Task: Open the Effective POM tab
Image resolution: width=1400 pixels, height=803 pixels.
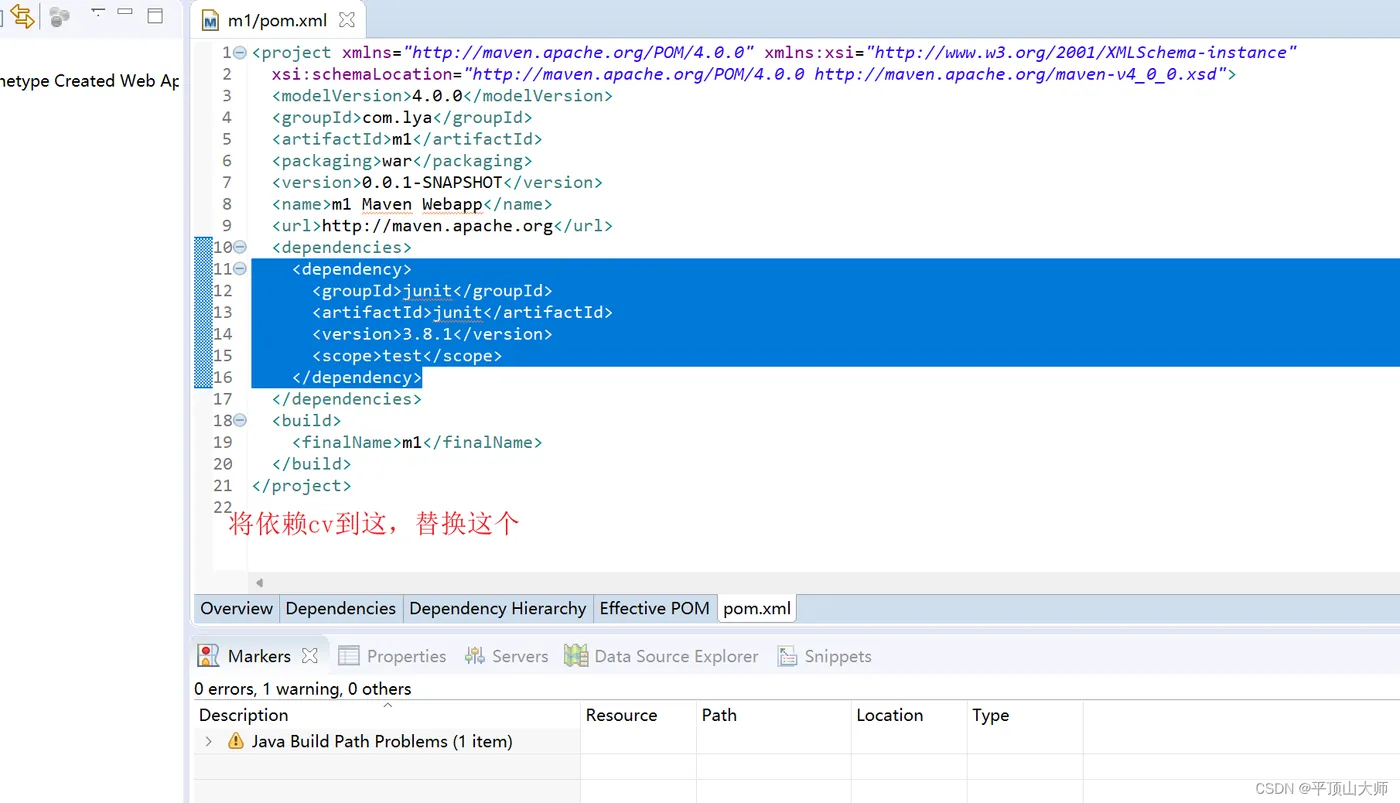Action: tap(655, 608)
